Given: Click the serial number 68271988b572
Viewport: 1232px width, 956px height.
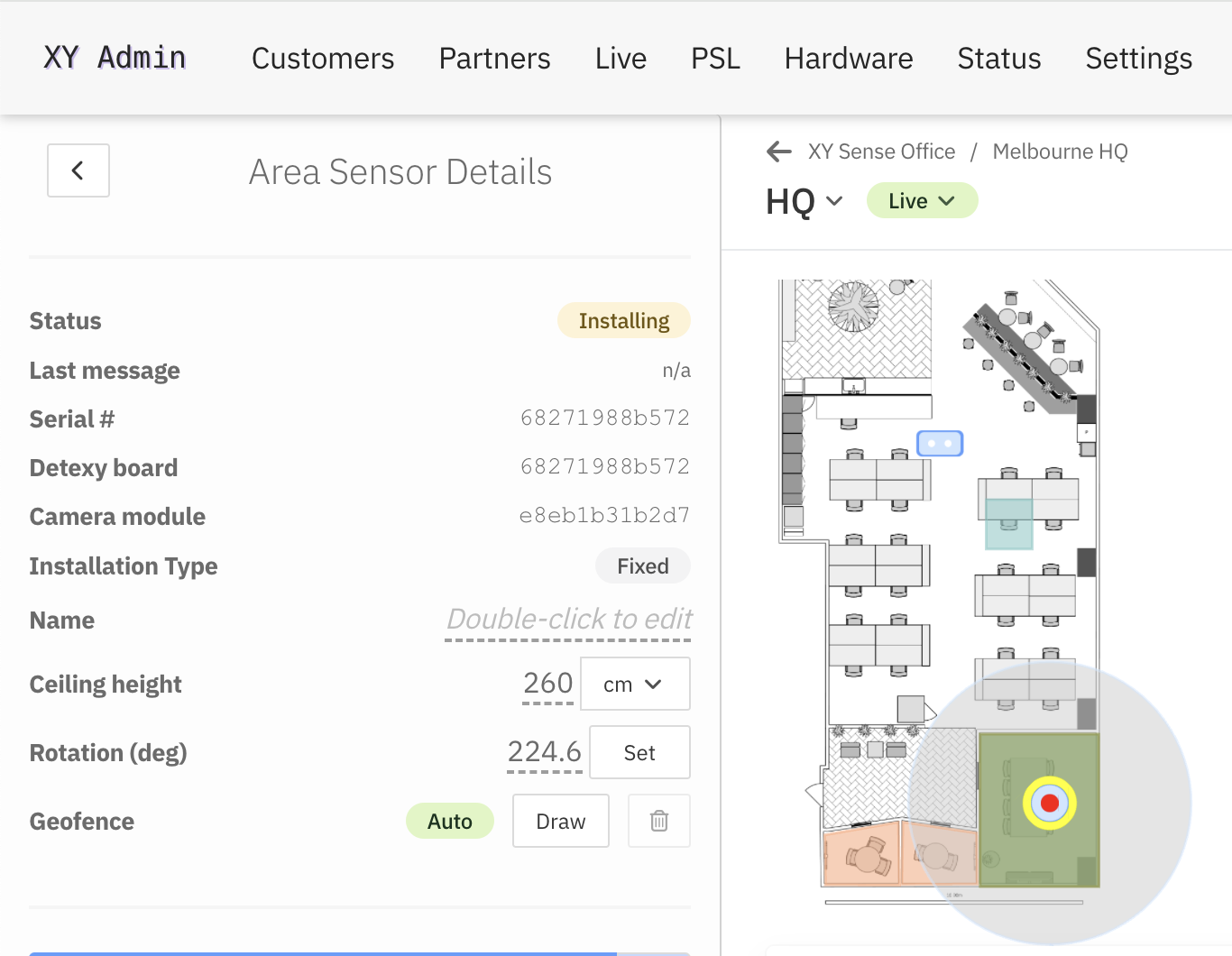Looking at the screenshot, I should 605,418.
